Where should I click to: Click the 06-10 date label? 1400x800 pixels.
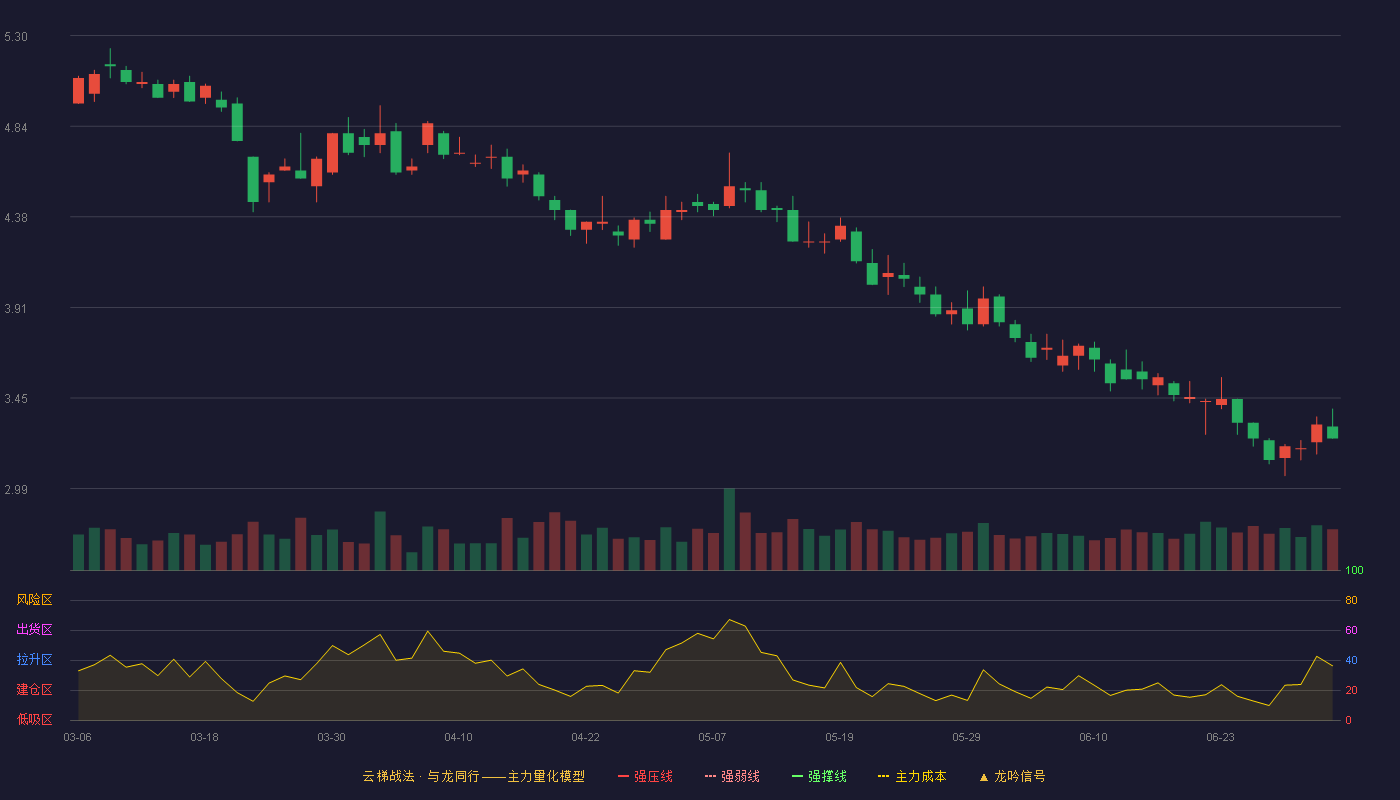click(x=1093, y=737)
